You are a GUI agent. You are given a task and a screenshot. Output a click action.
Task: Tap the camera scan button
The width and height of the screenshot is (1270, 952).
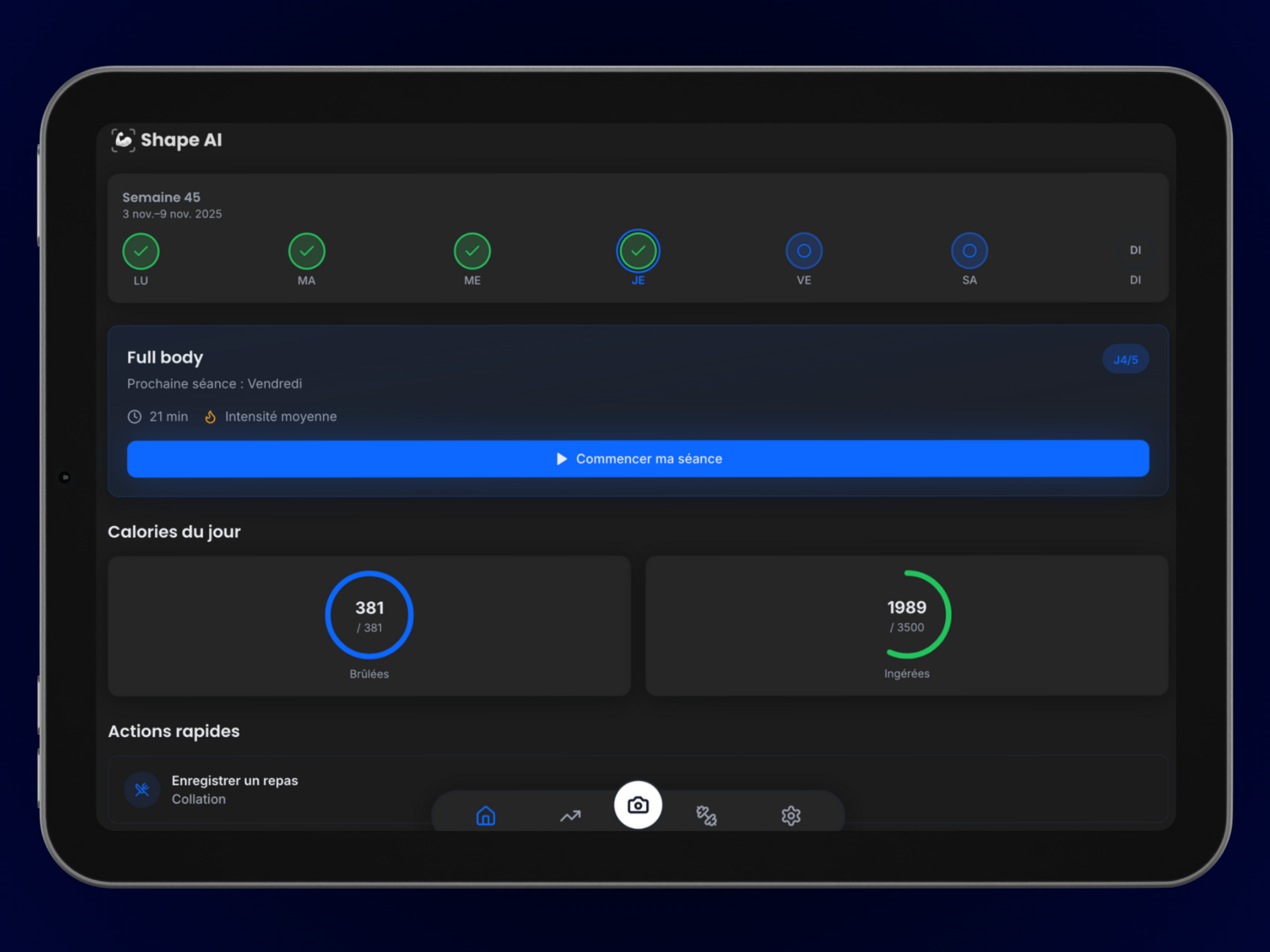[638, 804]
